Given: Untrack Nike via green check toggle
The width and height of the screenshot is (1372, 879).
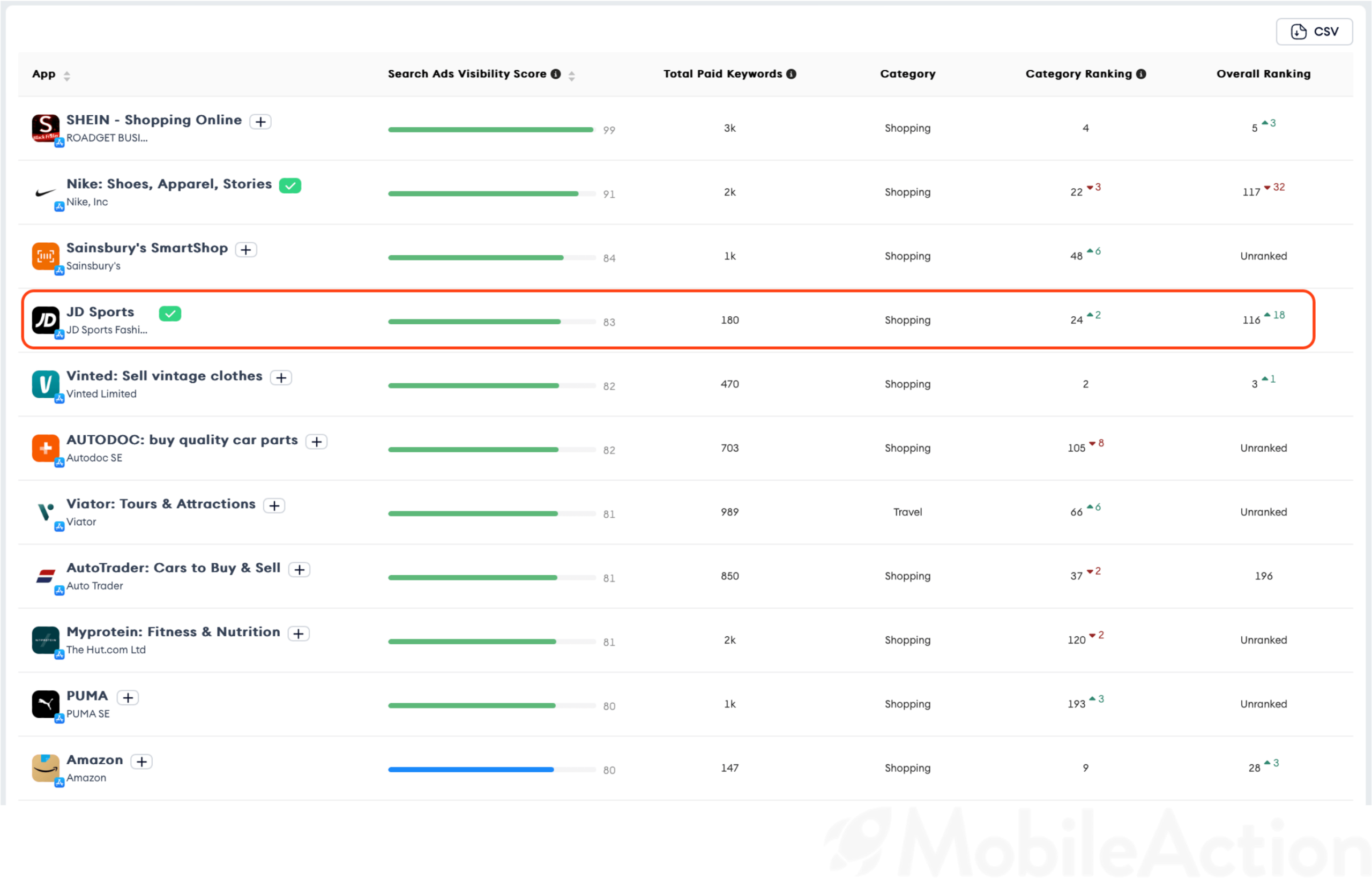Looking at the screenshot, I should 290,185.
